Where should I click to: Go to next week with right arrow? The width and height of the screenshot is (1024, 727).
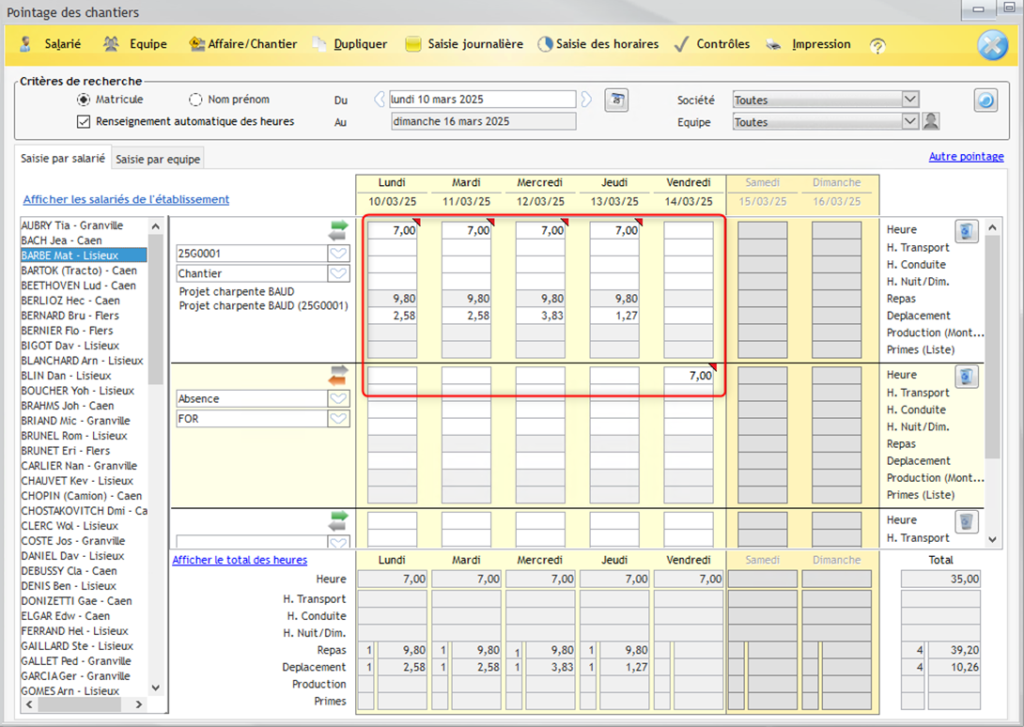(586, 99)
